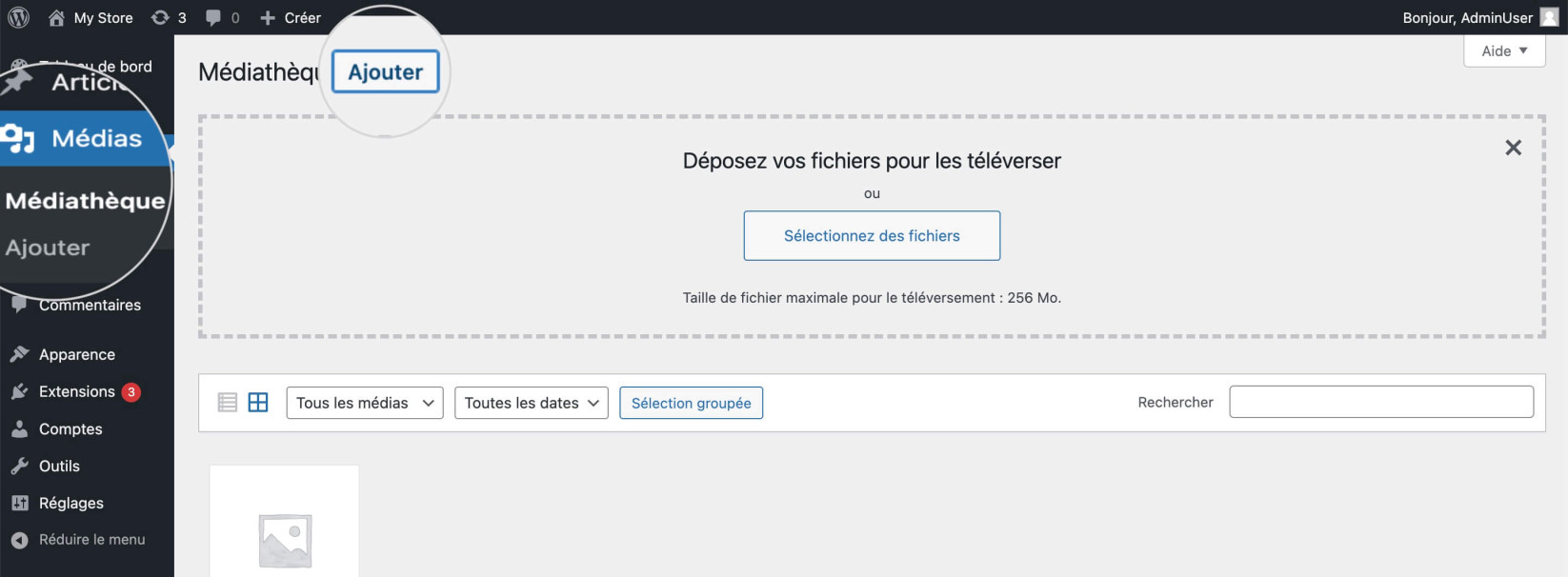The image size is (1568, 577).
Task: Open Ajouter submenu item in sidebar
Action: 48,248
